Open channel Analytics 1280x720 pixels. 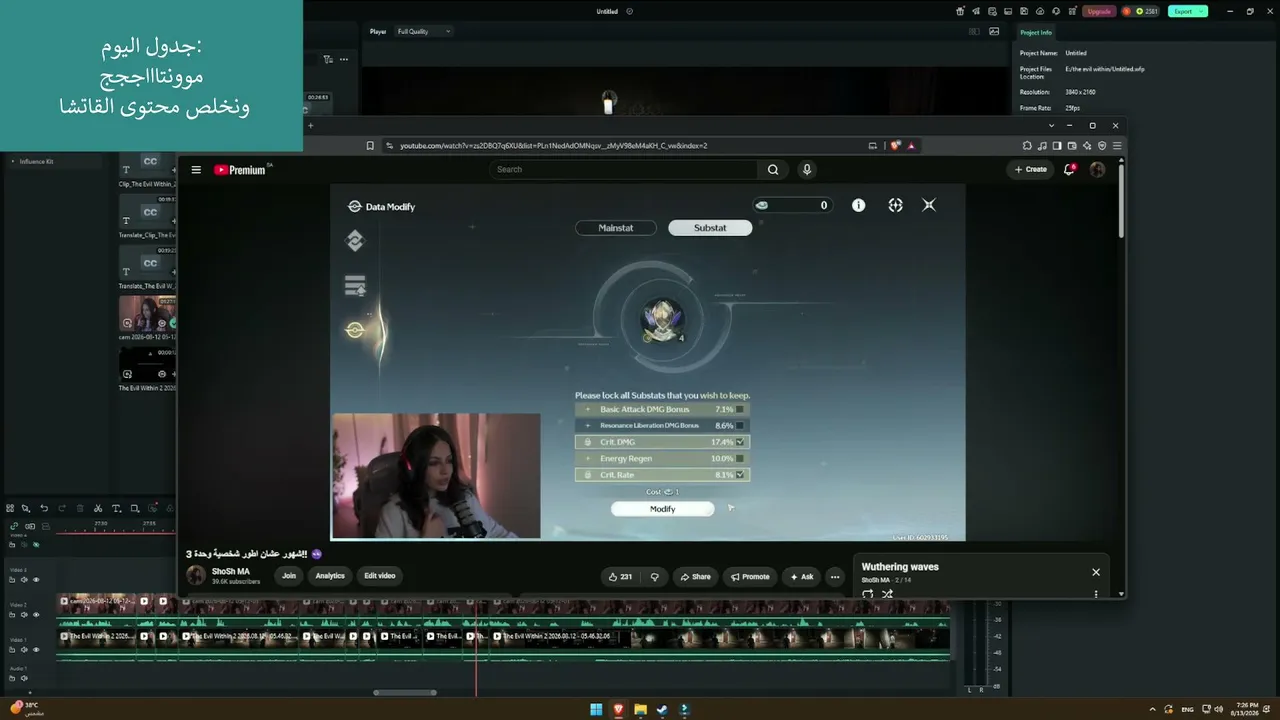coord(330,576)
